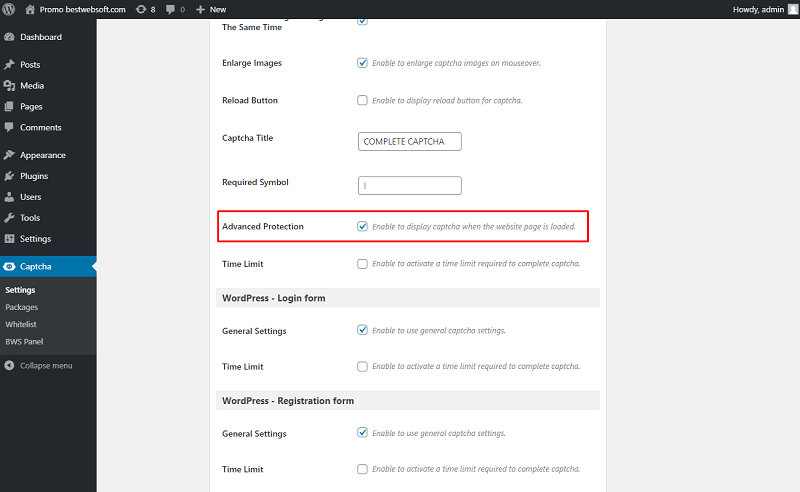
Task: Enable Time Limit checkbox under Registration form
Action: pyautogui.click(x=362, y=469)
